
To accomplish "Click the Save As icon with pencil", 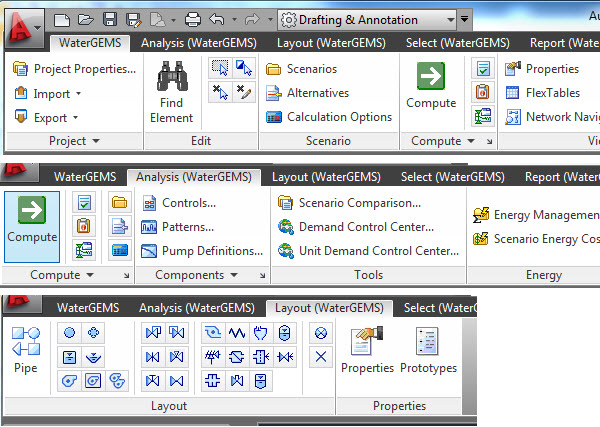I will click(134, 20).
